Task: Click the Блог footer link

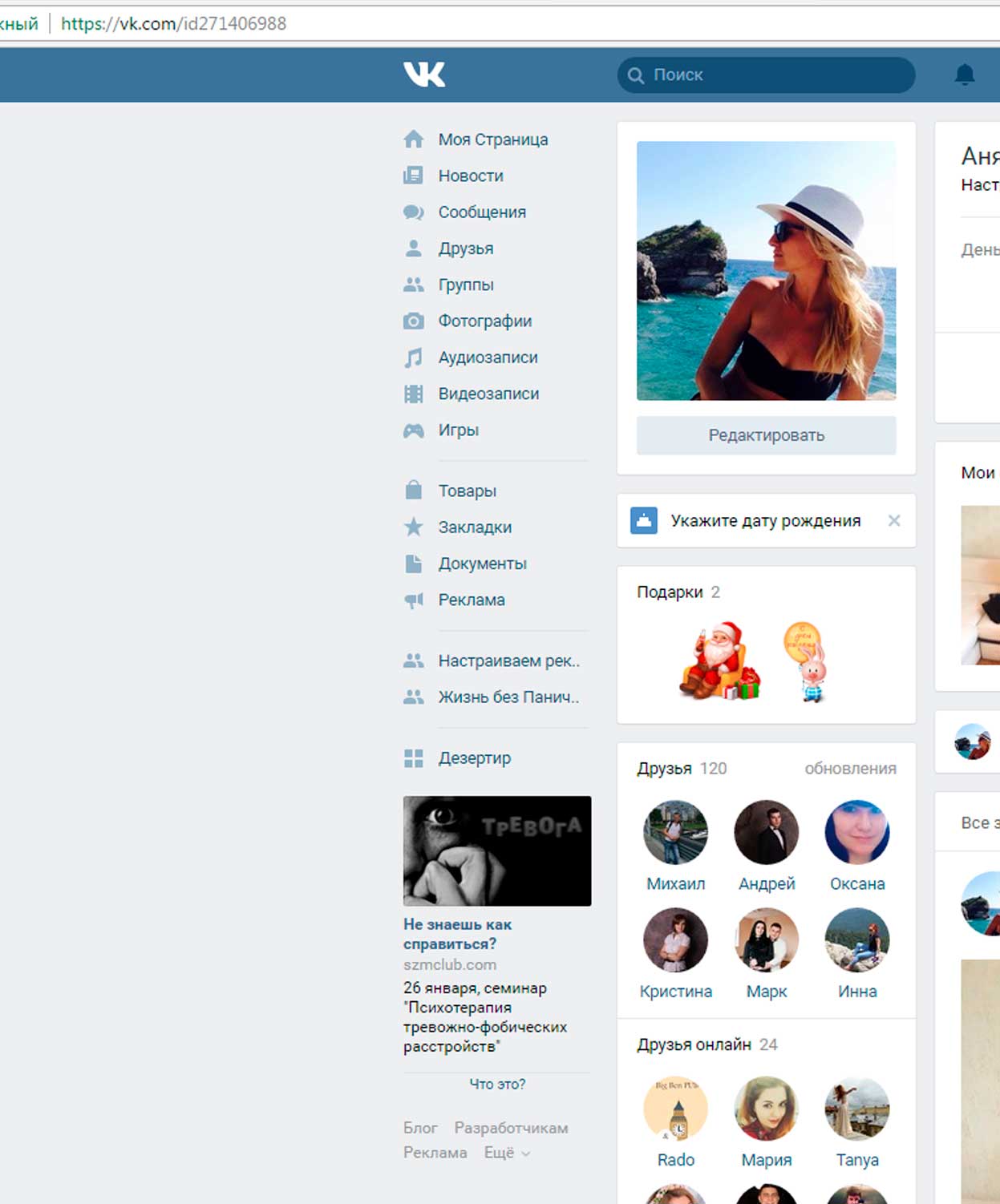Action: coord(420,1128)
